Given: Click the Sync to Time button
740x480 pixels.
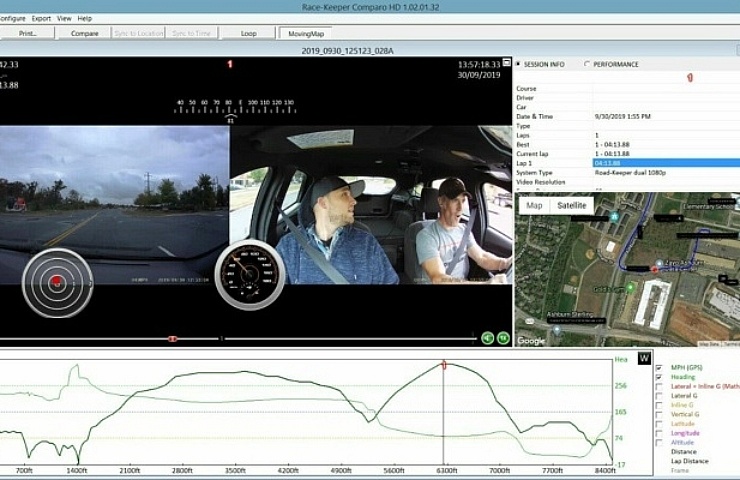Looking at the screenshot, I should click(x=191, y=33).
